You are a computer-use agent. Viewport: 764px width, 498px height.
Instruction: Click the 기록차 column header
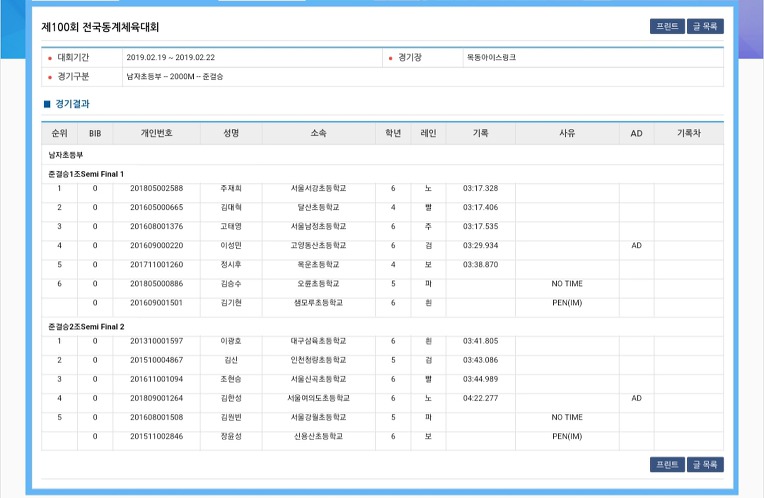click(688, 133)
